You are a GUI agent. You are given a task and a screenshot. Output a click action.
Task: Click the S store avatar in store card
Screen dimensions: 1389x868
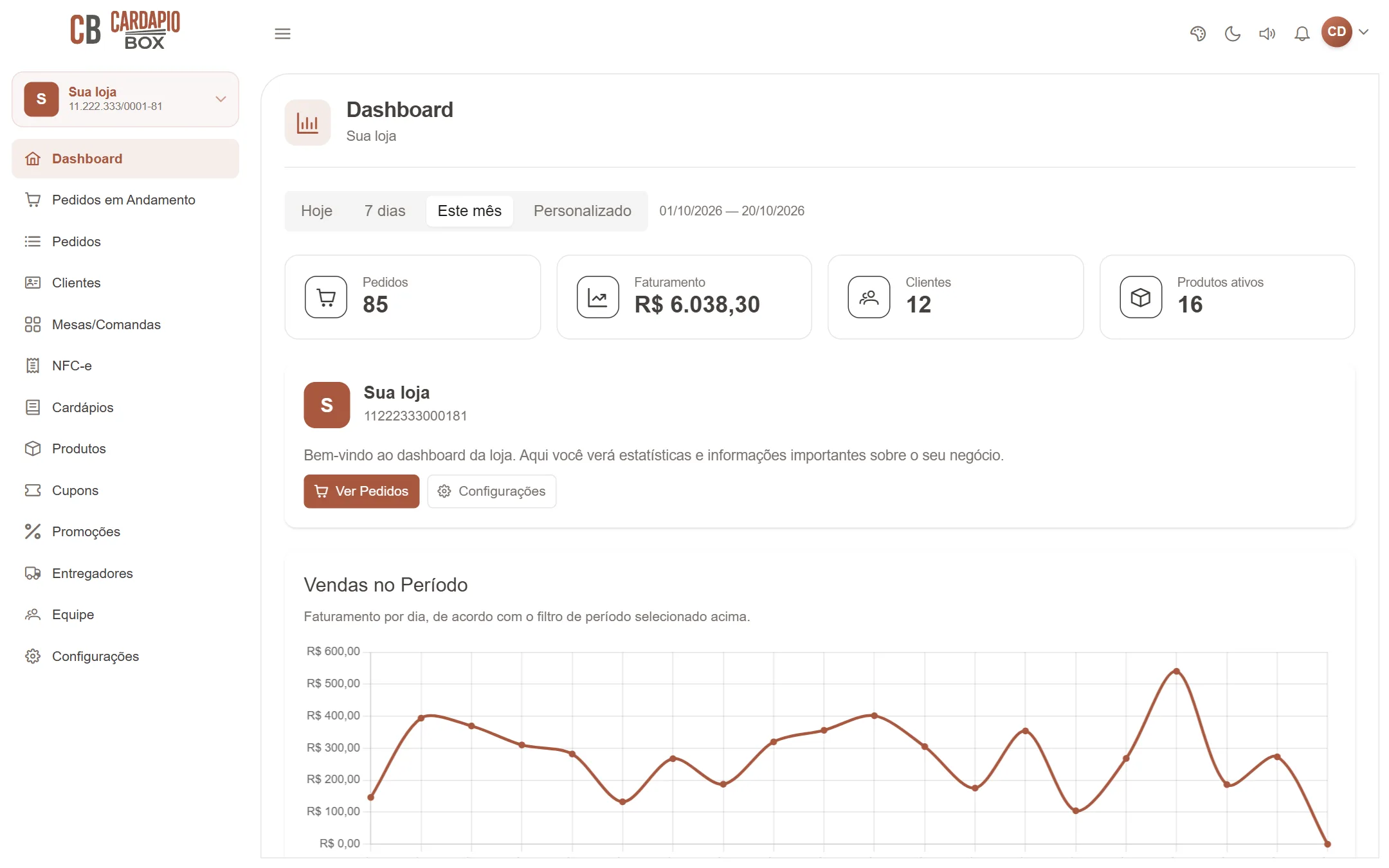click(x=327, y=405)
